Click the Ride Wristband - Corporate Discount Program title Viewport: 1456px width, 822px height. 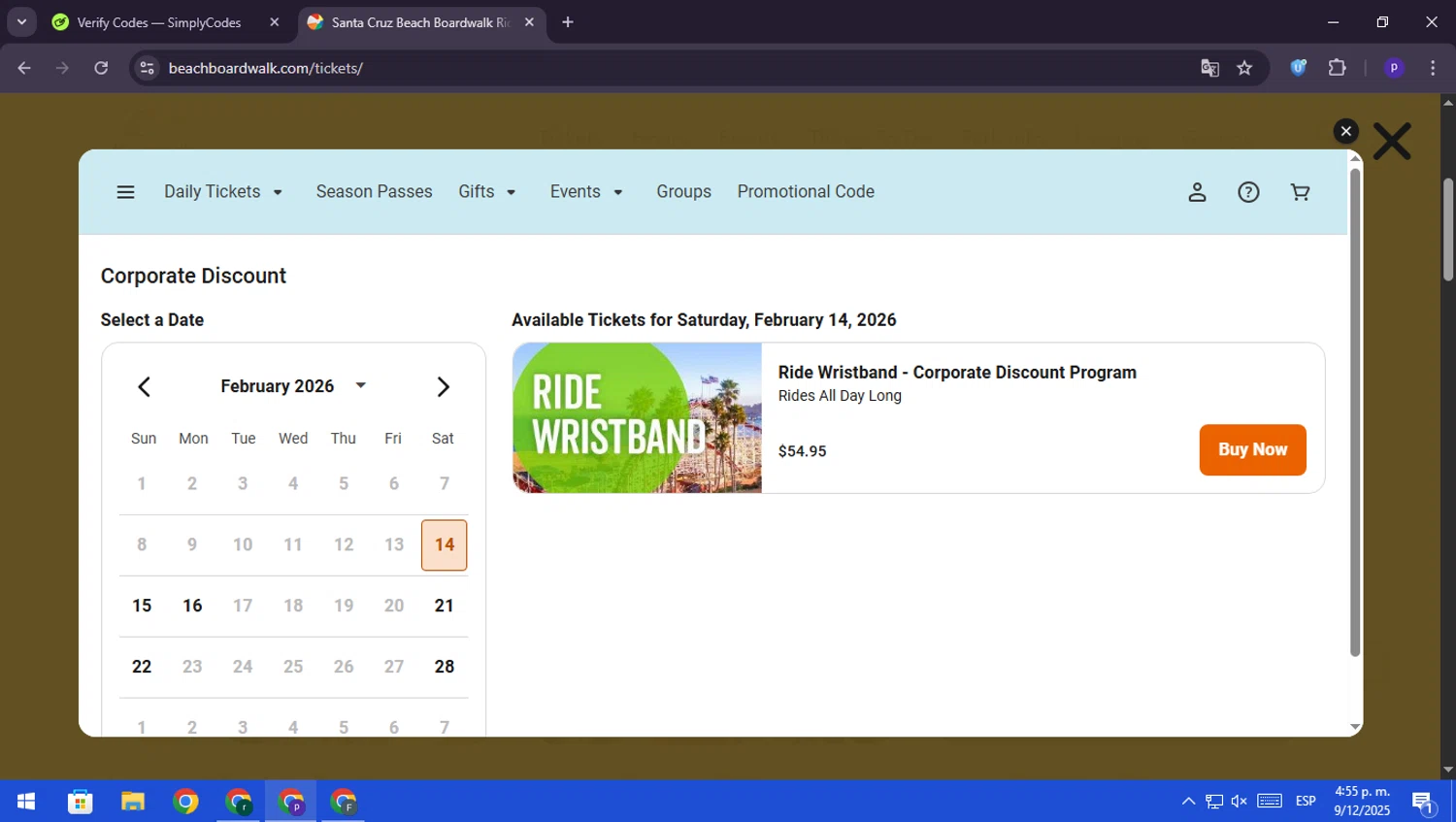(x=957, y=373)
